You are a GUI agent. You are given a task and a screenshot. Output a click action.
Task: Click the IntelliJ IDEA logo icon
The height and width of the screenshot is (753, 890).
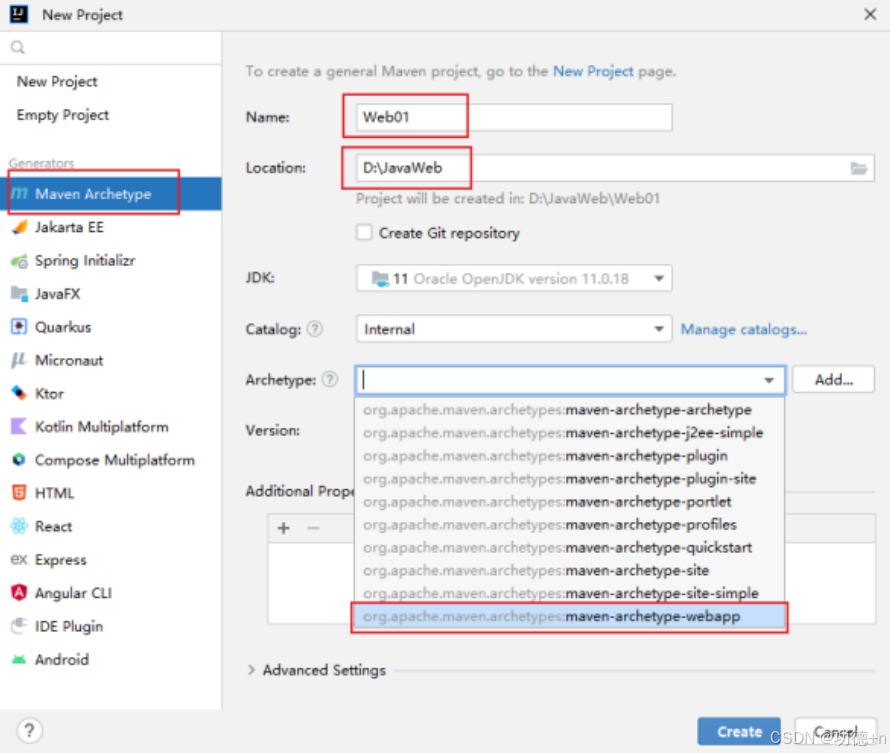[19, 14]
